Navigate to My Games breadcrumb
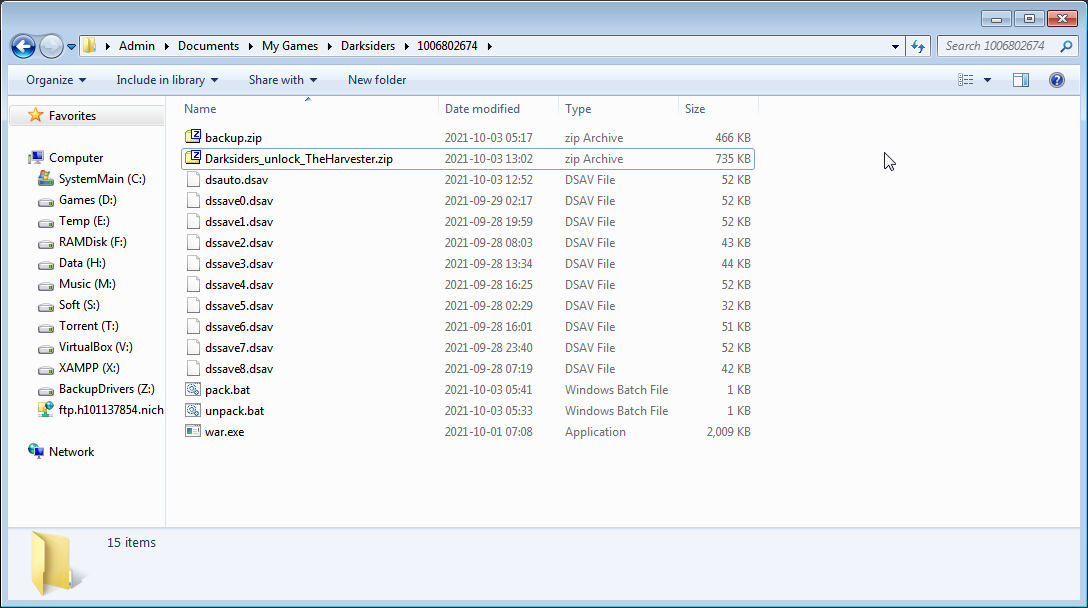Viewport: 1088px width, 608px height. pos(290,46)
